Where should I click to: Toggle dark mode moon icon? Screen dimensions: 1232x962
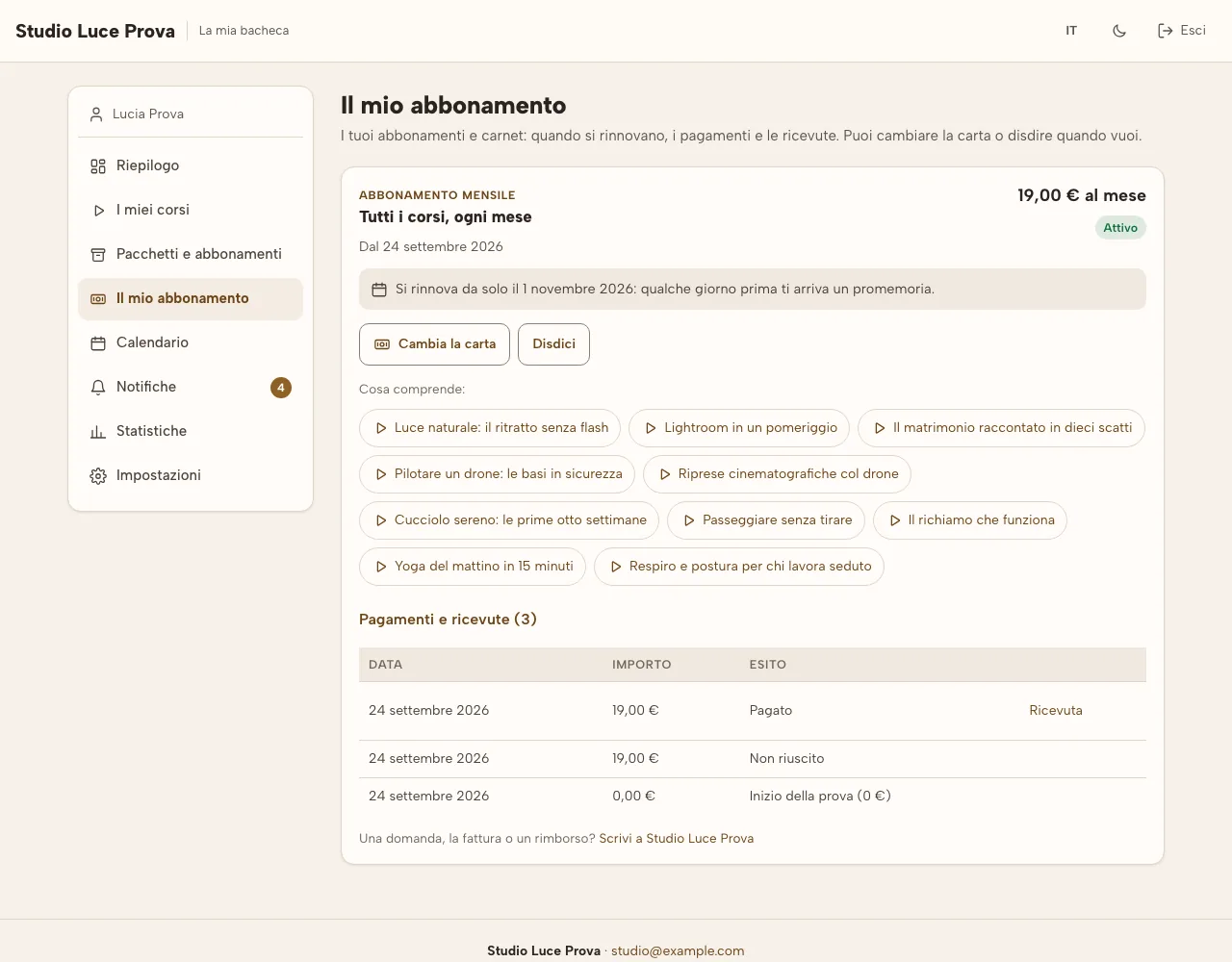click(x=1119, y=31)
